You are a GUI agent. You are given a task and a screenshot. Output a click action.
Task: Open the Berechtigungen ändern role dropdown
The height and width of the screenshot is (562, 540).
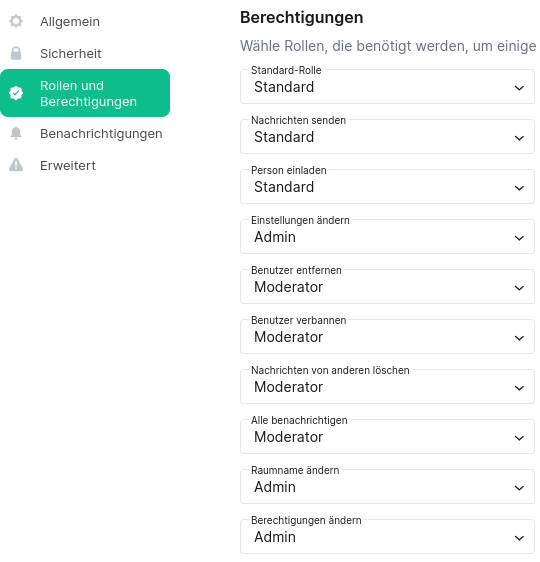[x=387, y=537]
